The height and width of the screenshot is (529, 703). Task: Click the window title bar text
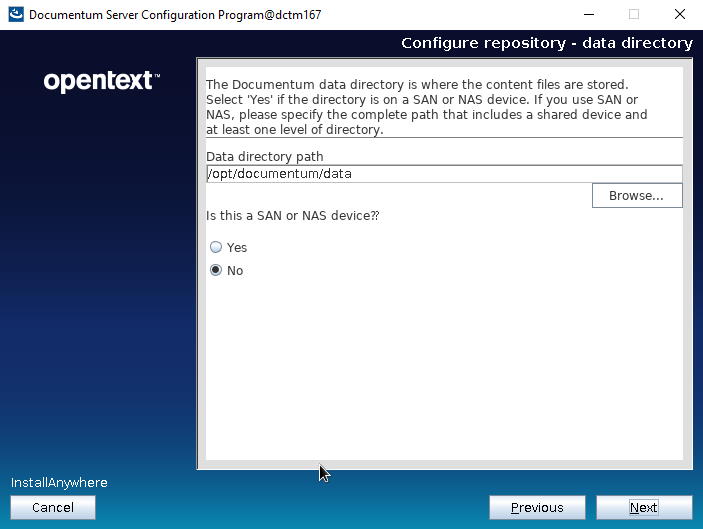point(175,15)
